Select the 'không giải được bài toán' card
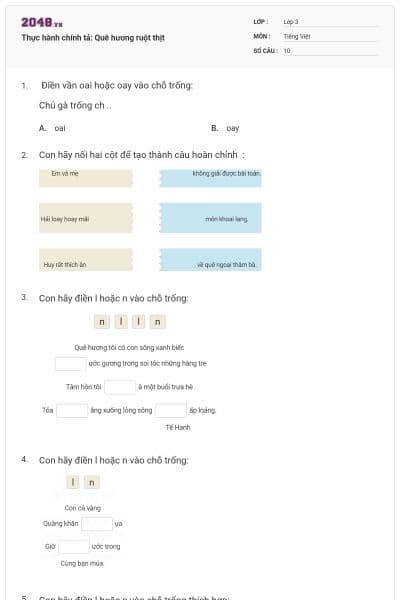 pyautogui.click(x=211, y=178)
